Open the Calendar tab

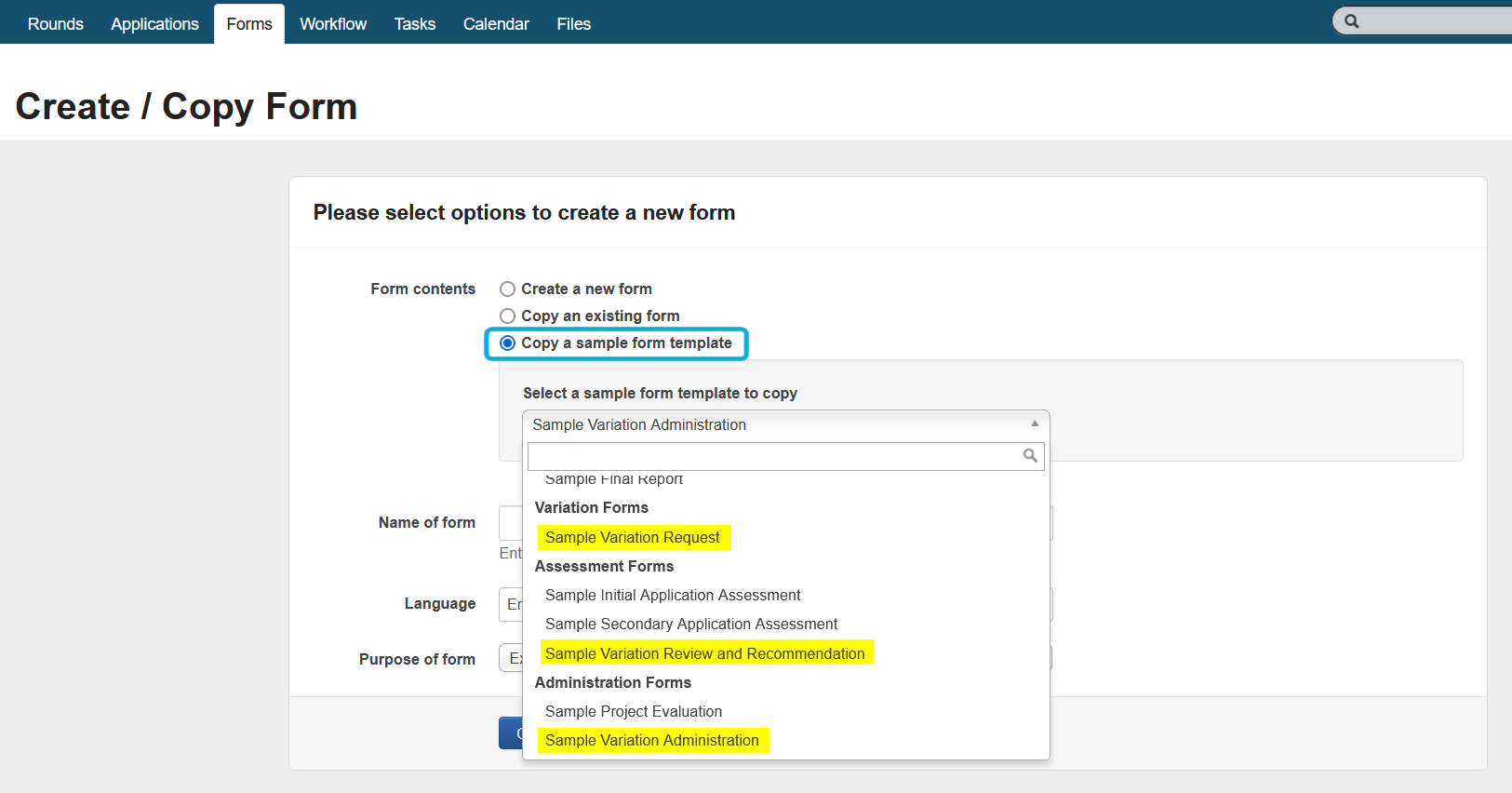click(x=496, y=24)
